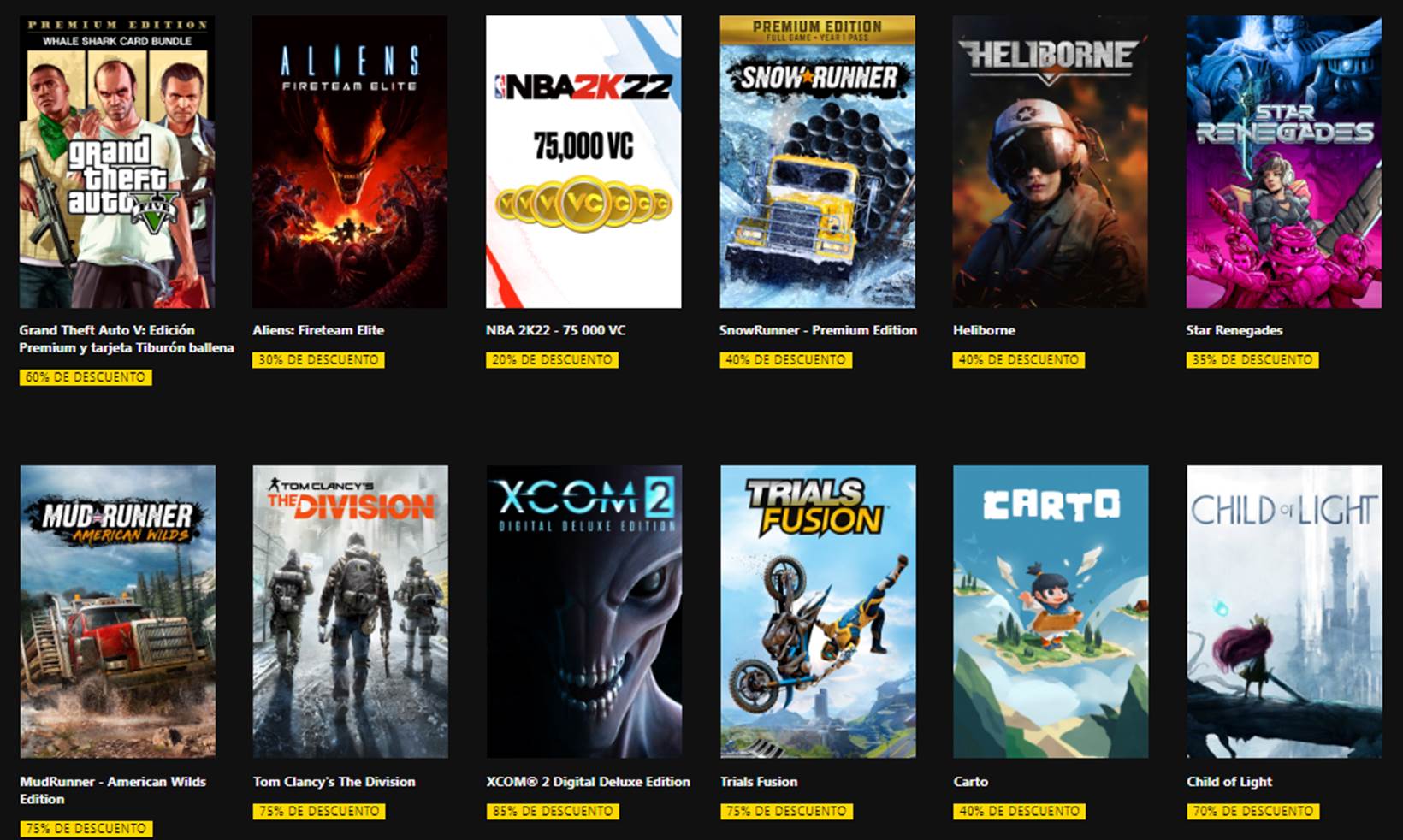1403x840 pixels.
Task: Click the 60% de descuento badge under GTA V
Action: click(x=86, y=377)
